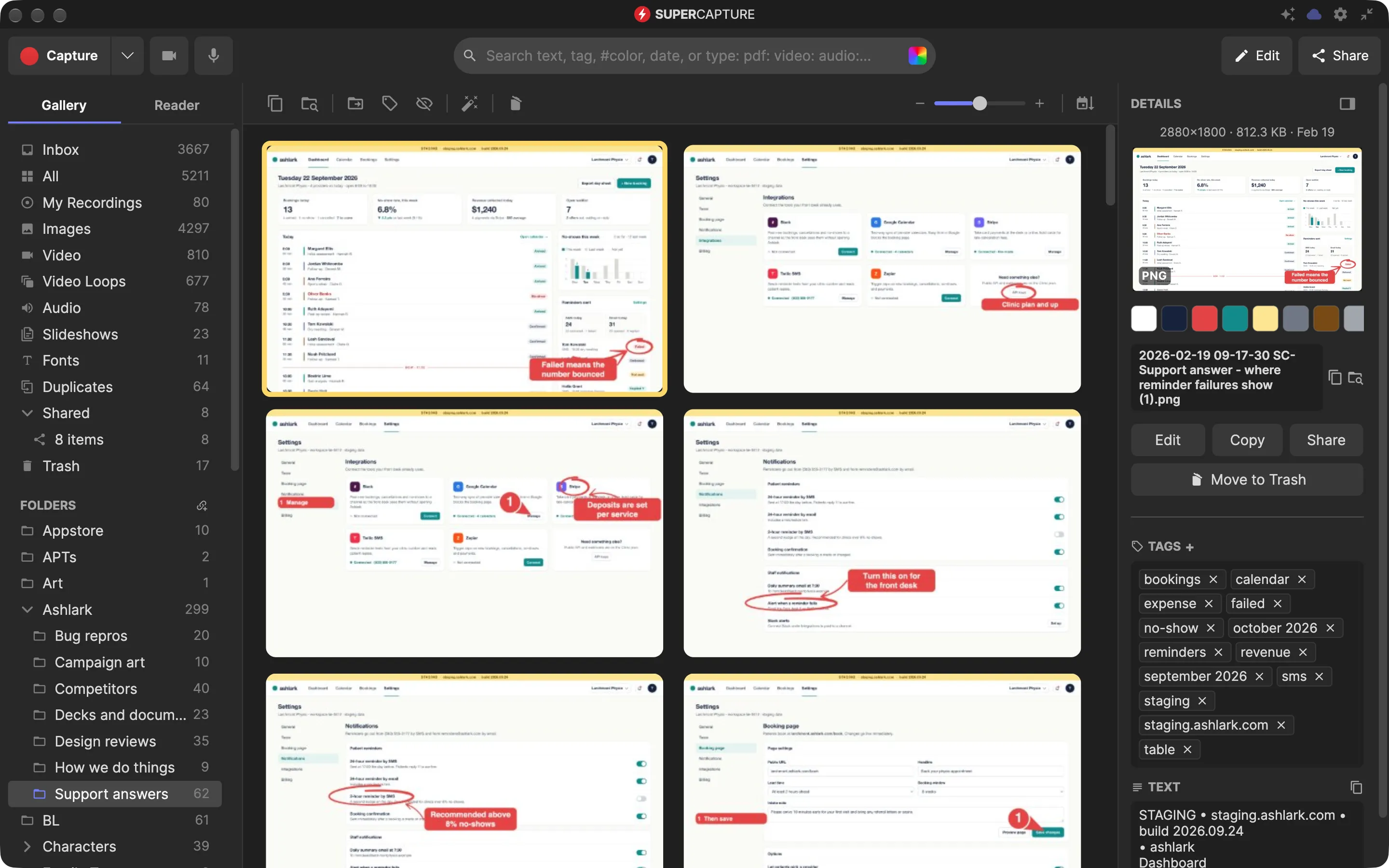Remove the staging.ashlark.com tag
This screenshot has height=868, width=1389.
pos(1281,725)
